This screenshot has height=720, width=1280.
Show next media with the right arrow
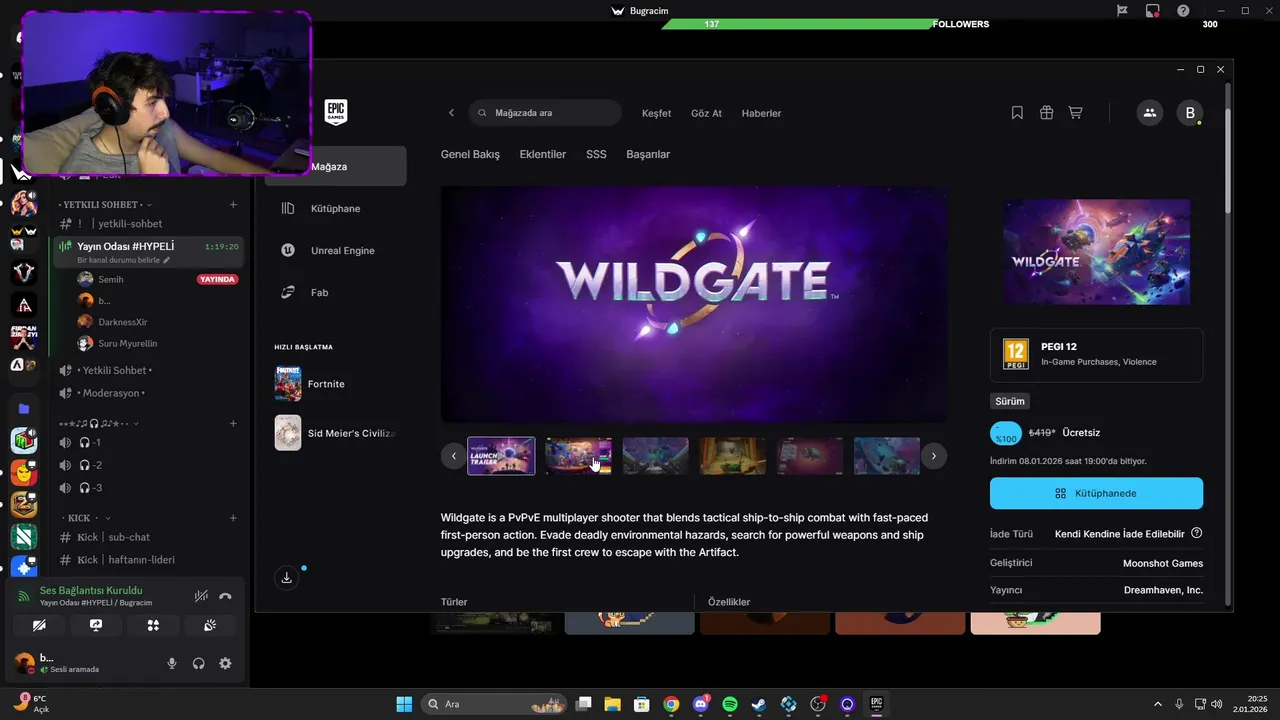933,456
